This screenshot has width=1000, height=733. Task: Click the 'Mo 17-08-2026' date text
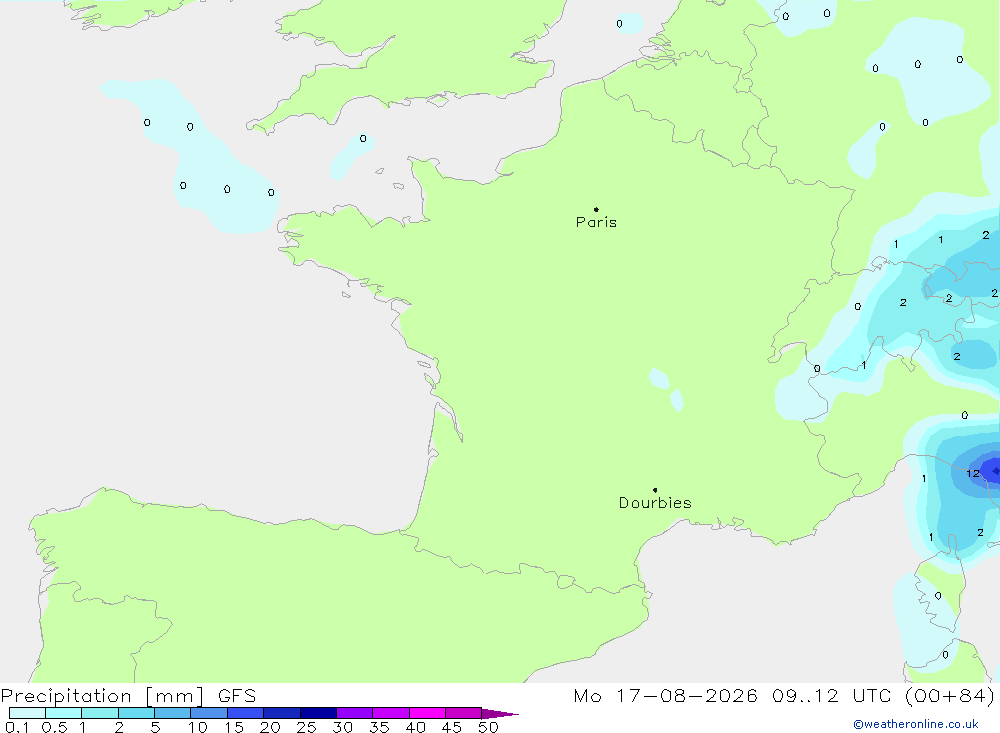tap(665, 696)
